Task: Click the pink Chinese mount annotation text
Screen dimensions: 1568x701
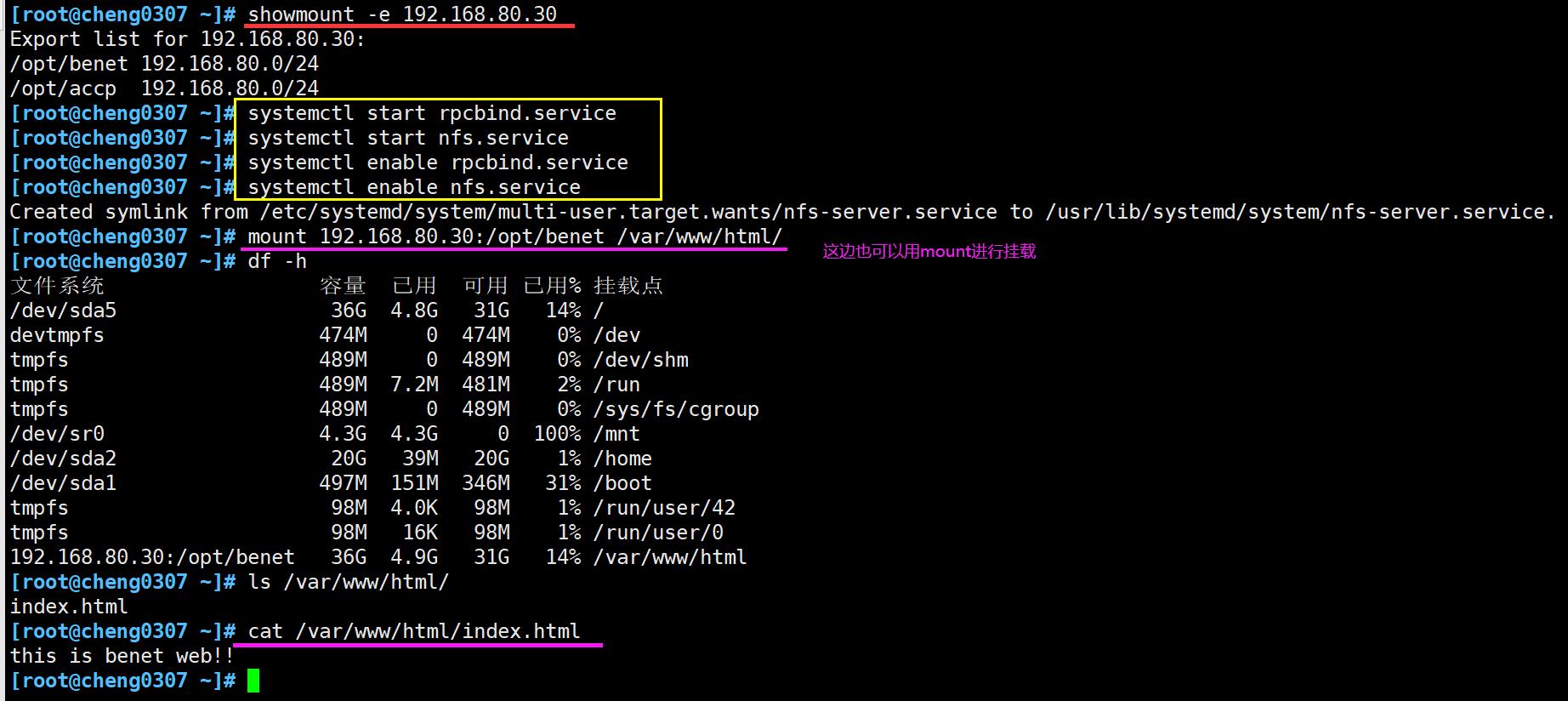Action: pyautogui.click(x=929, y=251)
